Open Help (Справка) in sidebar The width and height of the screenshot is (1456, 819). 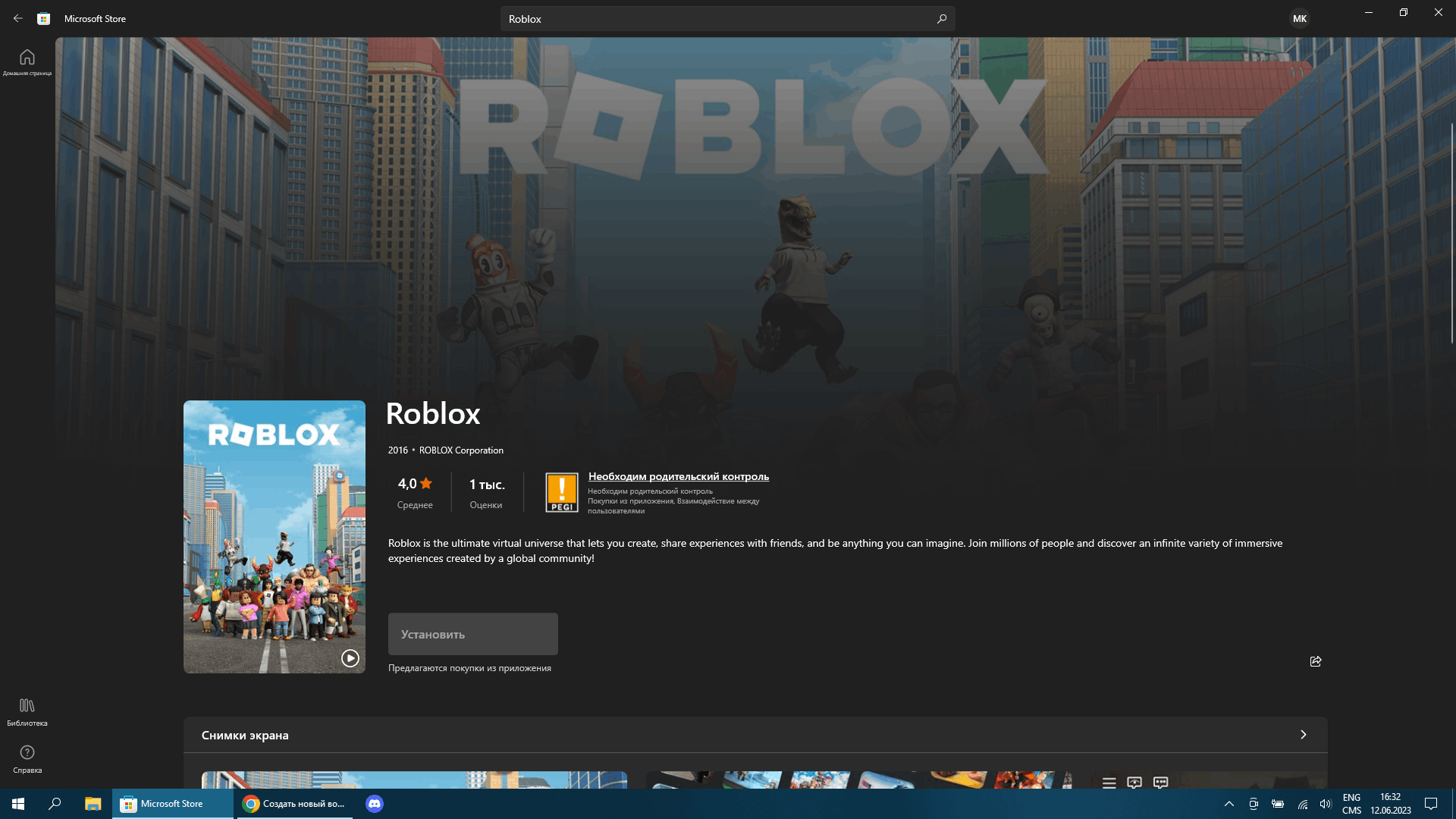(x=27, y=759)
